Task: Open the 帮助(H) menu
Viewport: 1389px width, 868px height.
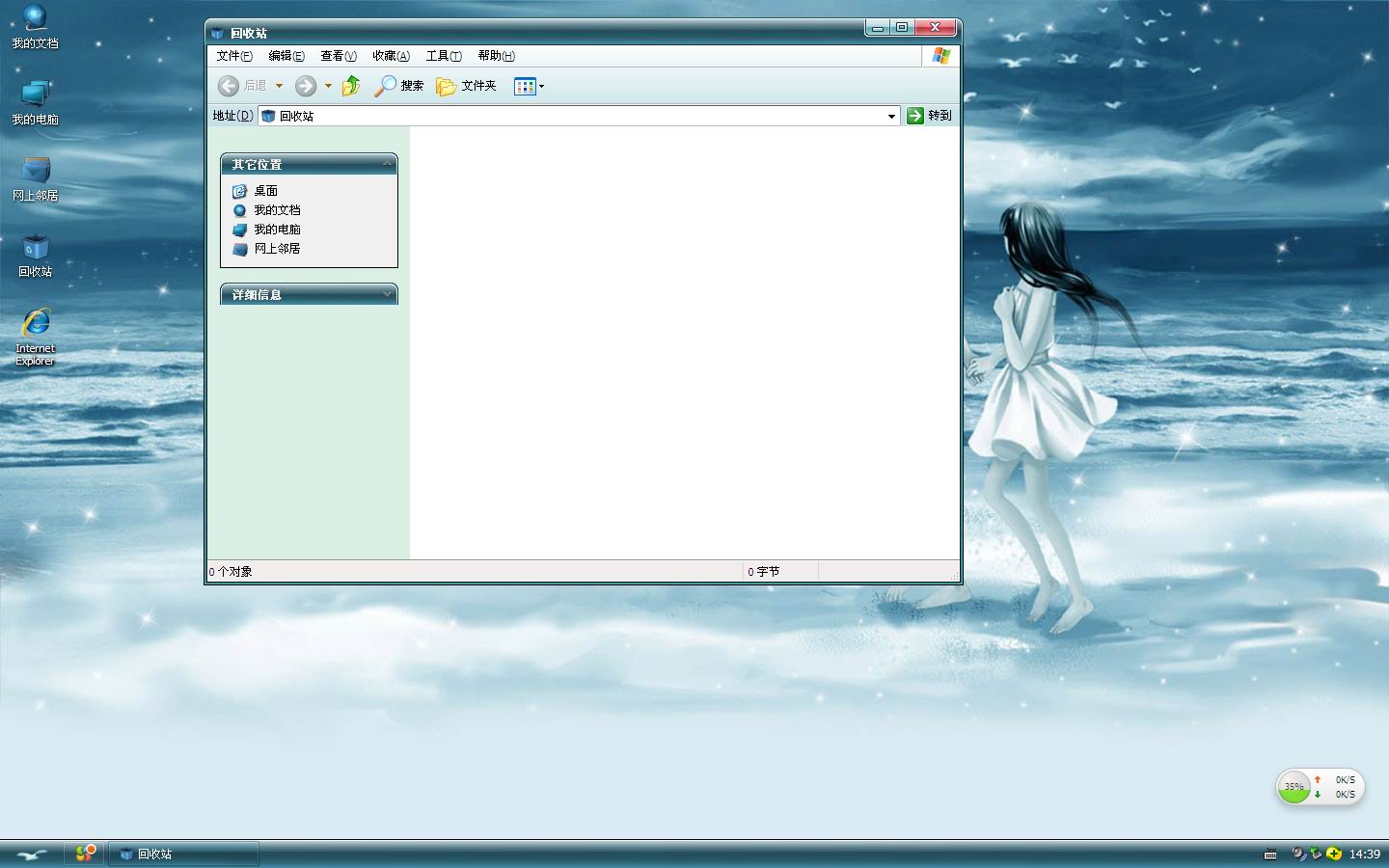Action: pyautogui.click(x=496, y=56)
